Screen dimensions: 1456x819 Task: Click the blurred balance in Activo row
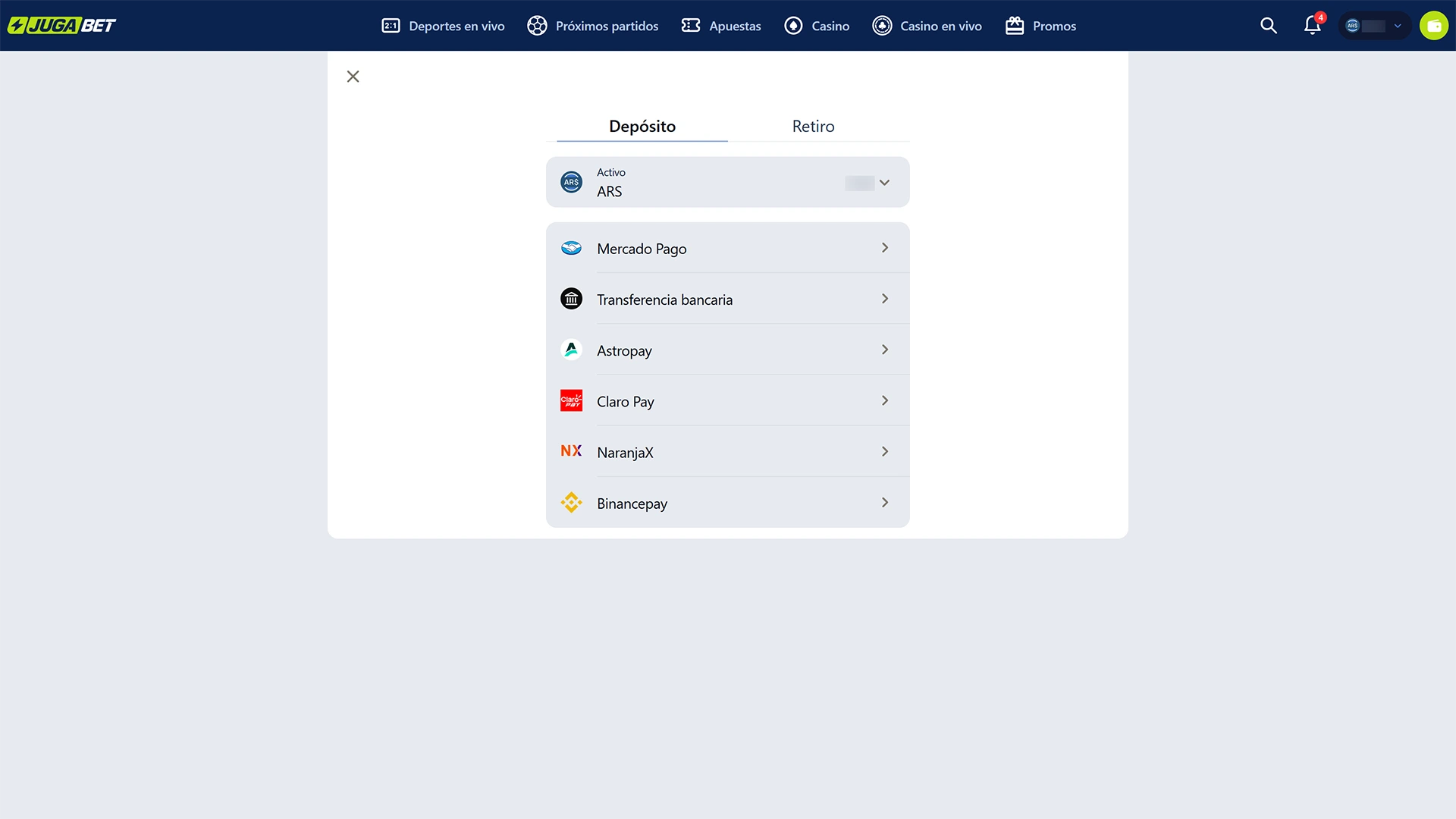click(859, 183)
